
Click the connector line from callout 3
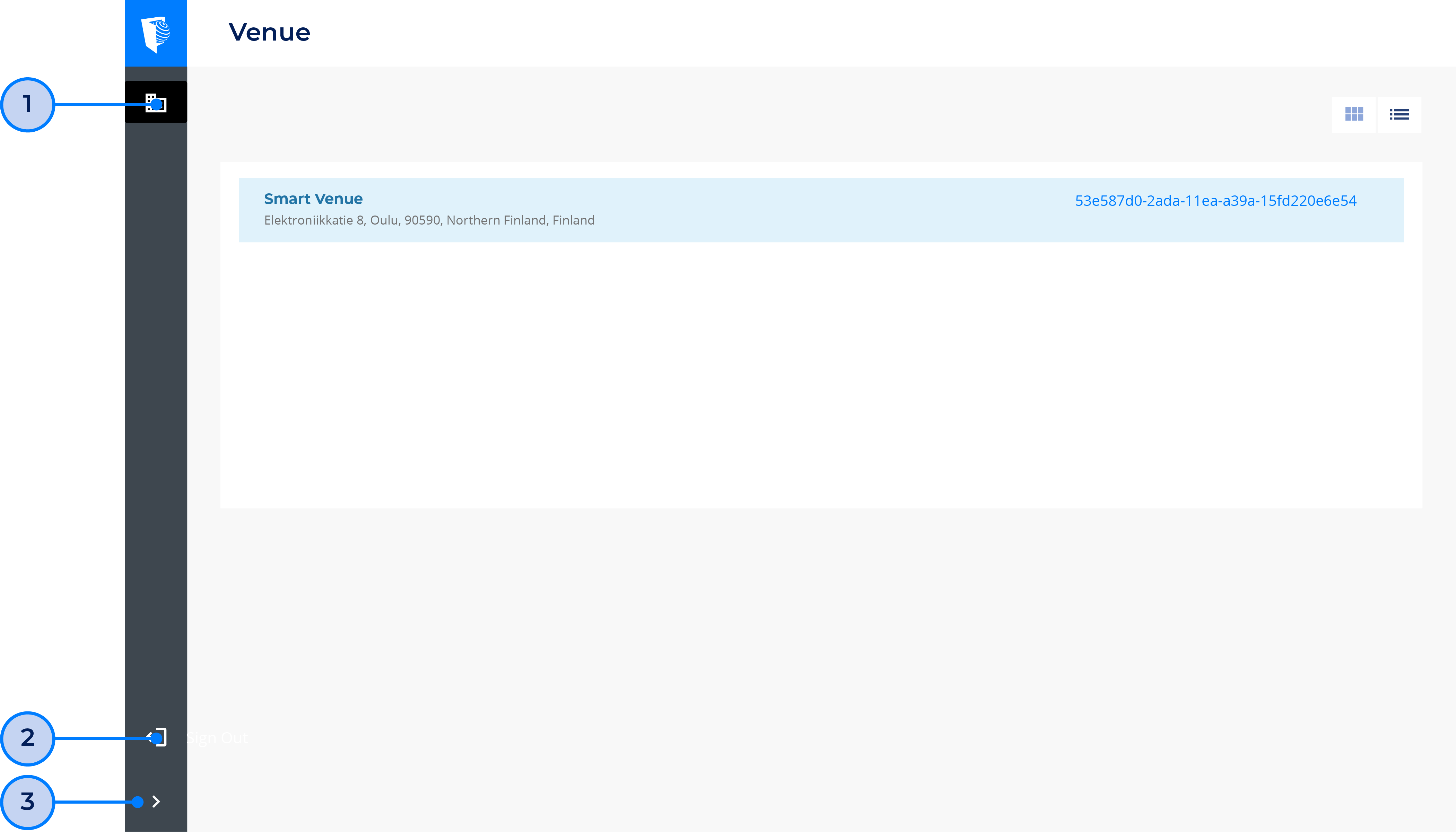click(x=91, y=802)
